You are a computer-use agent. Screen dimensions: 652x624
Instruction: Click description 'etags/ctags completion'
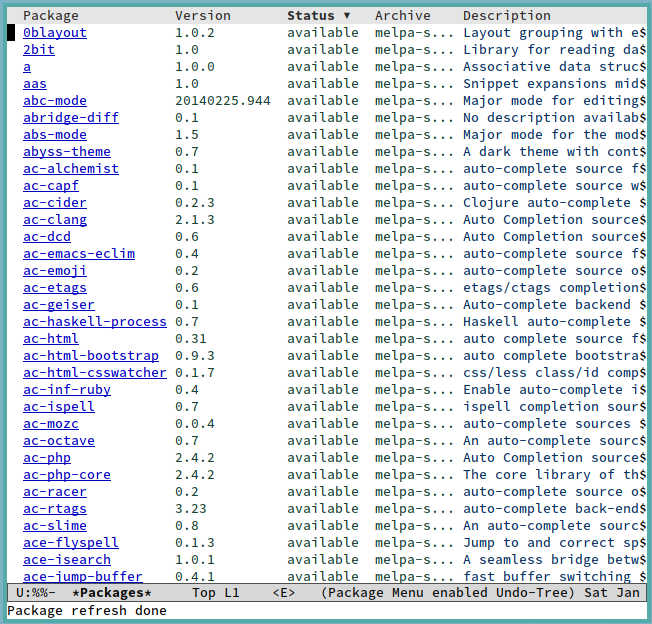[551, 288]
